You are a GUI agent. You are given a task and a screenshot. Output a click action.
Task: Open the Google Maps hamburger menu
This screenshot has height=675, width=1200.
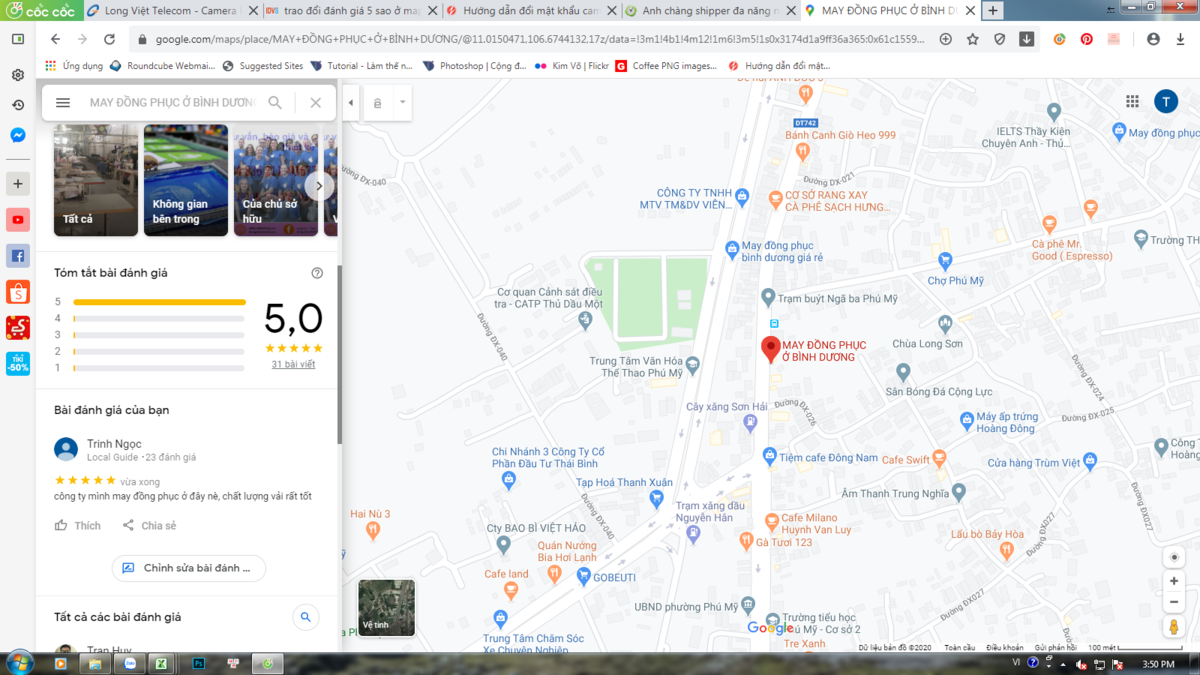[63, 102]
